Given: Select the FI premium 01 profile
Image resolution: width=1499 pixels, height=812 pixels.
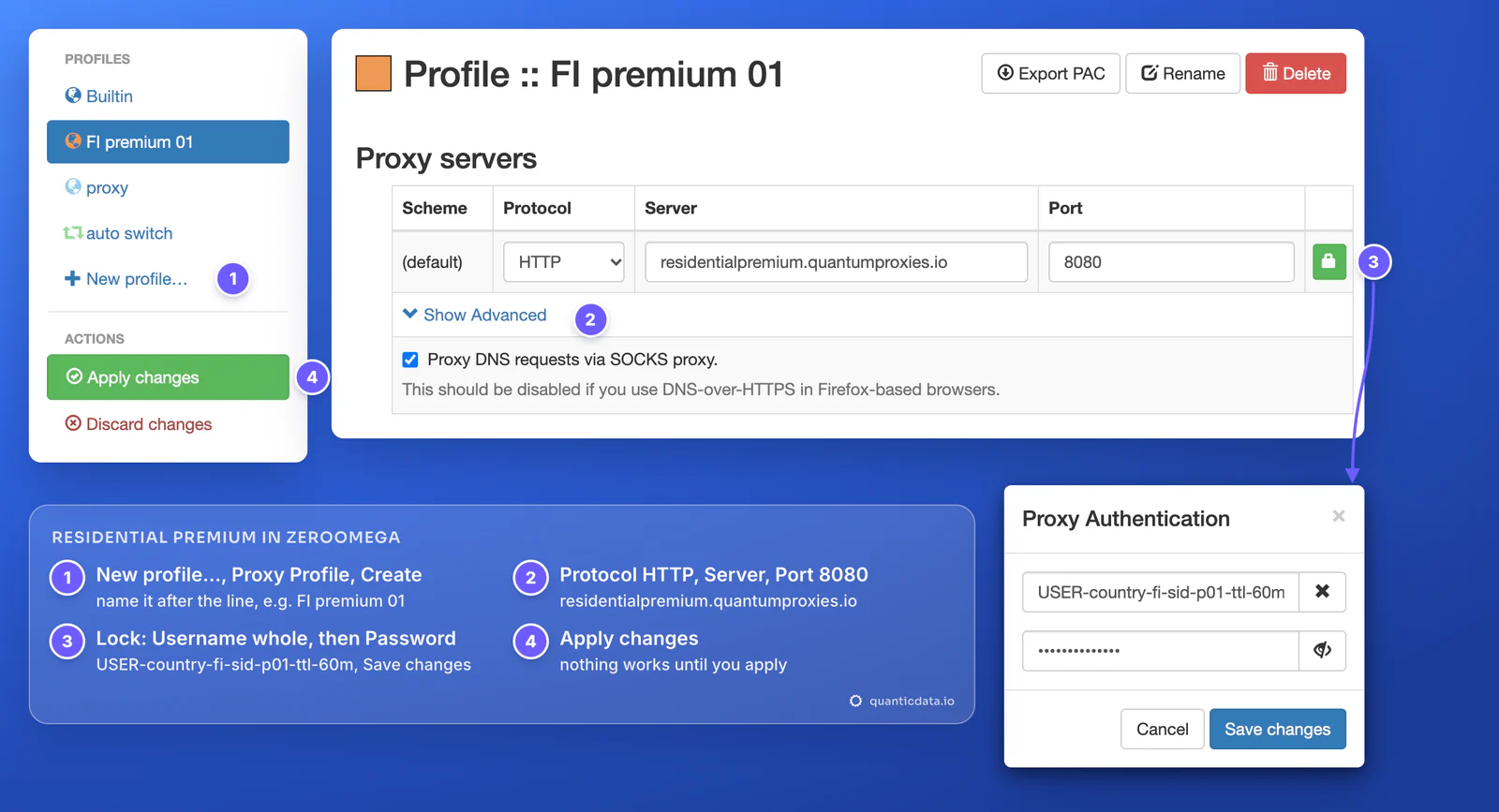Looking at the screenshot, I should tap(168, 141).
